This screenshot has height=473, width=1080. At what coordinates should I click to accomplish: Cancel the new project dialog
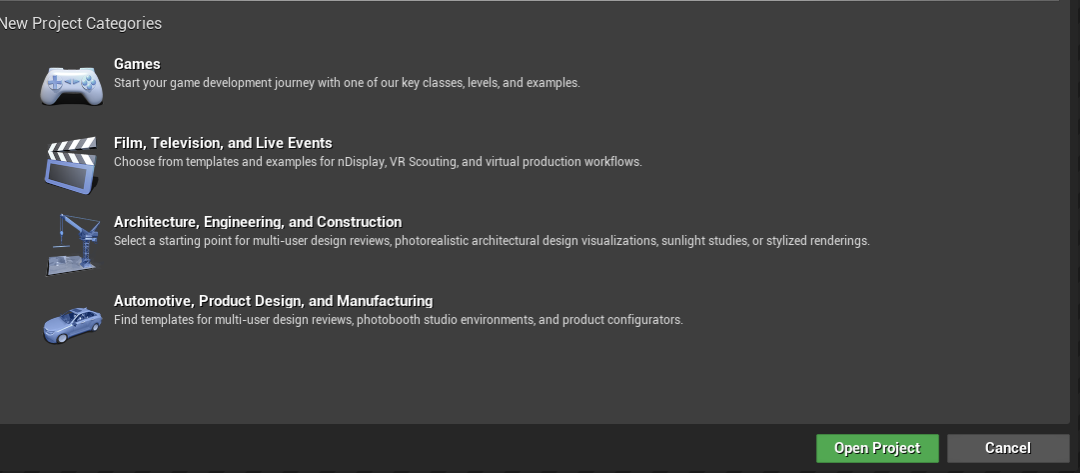[x=1008, y=448]
